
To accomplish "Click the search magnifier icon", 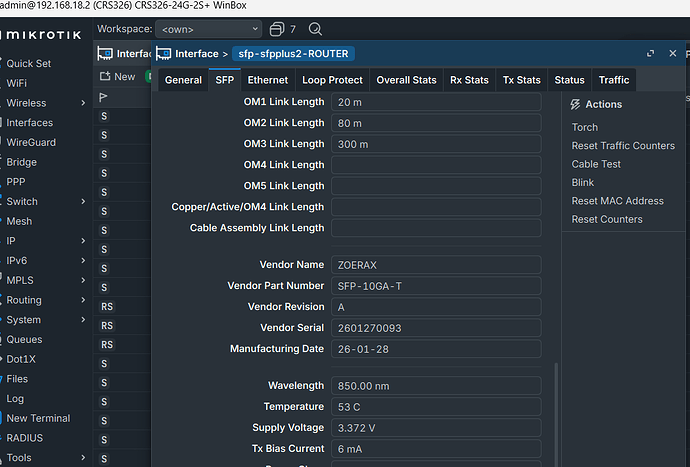I will [315, 29].
